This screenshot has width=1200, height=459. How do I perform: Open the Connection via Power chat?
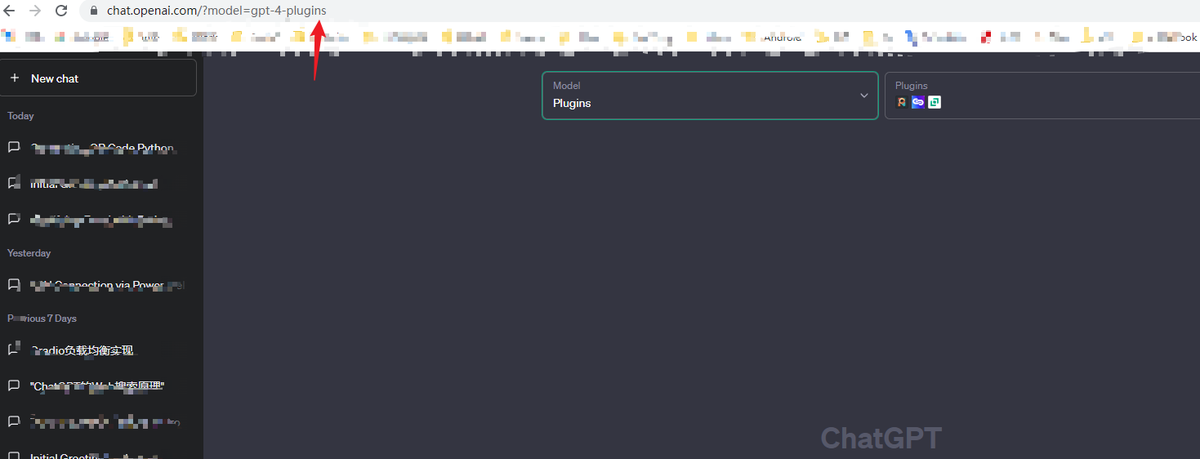pos(98,285)
